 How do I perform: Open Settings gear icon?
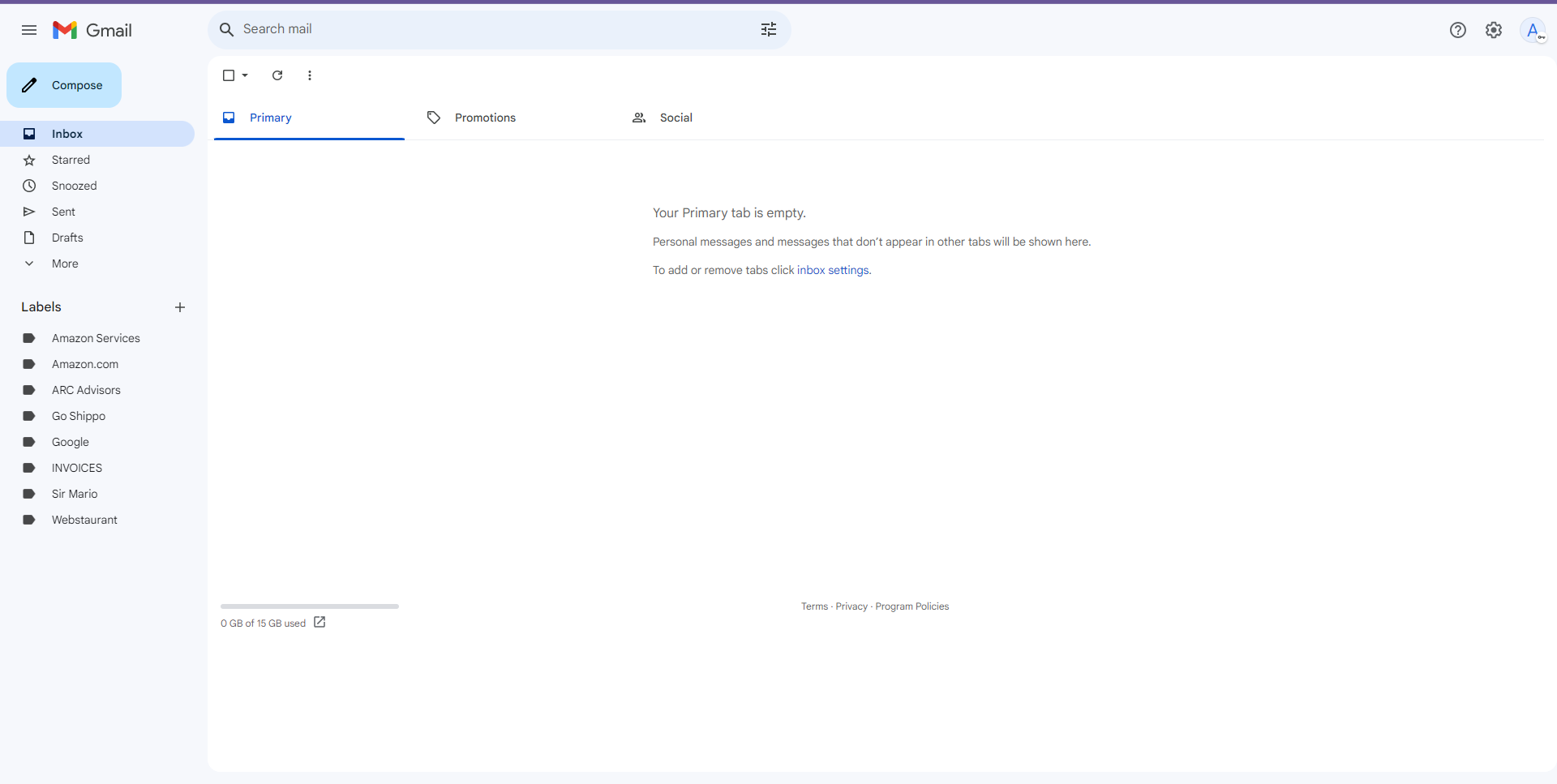click(1494, 30)
